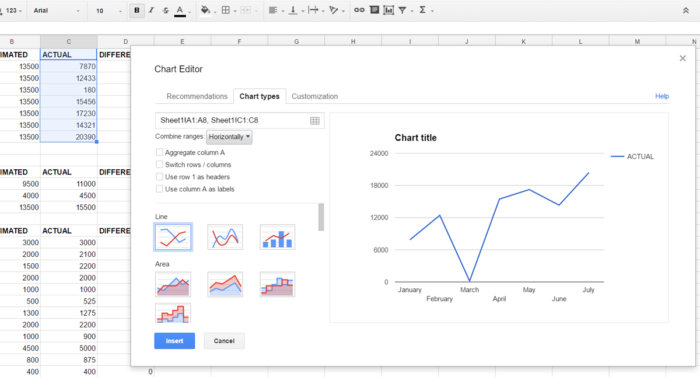Open the font size 10 dropdown
The height and width of the screenshot is (377, 700).
click(x=108, y=10)
